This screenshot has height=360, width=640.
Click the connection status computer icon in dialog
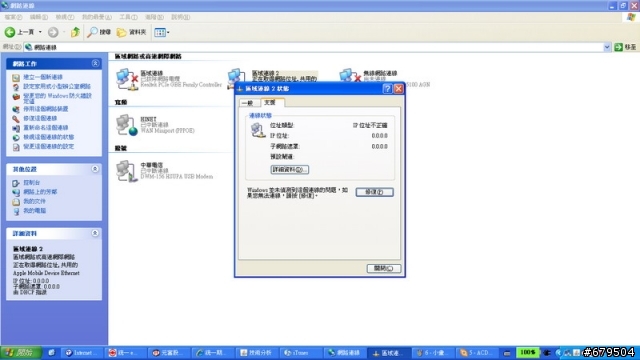coord(258,130)
